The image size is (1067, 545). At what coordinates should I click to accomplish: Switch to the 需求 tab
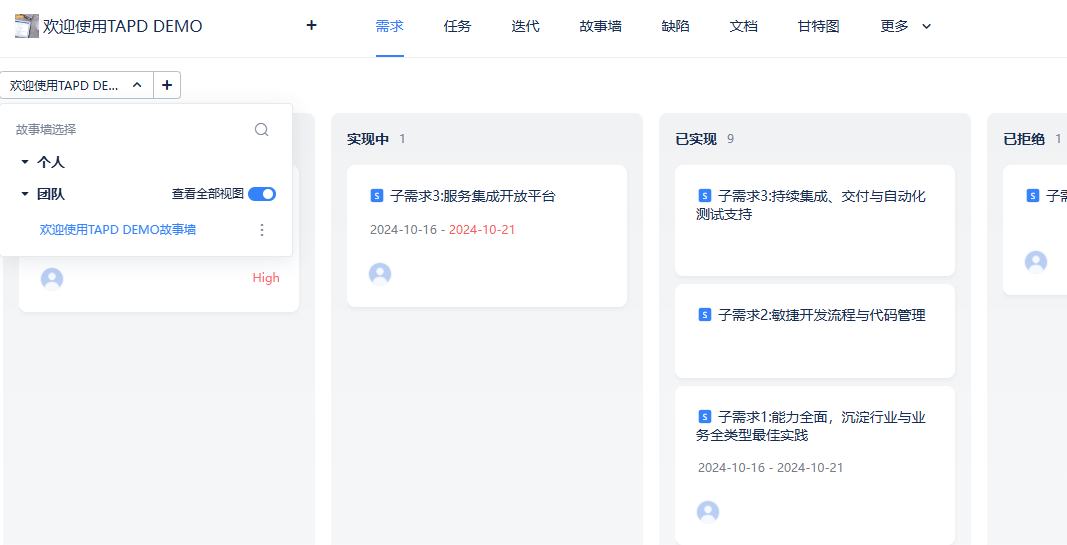click(390, 27)
